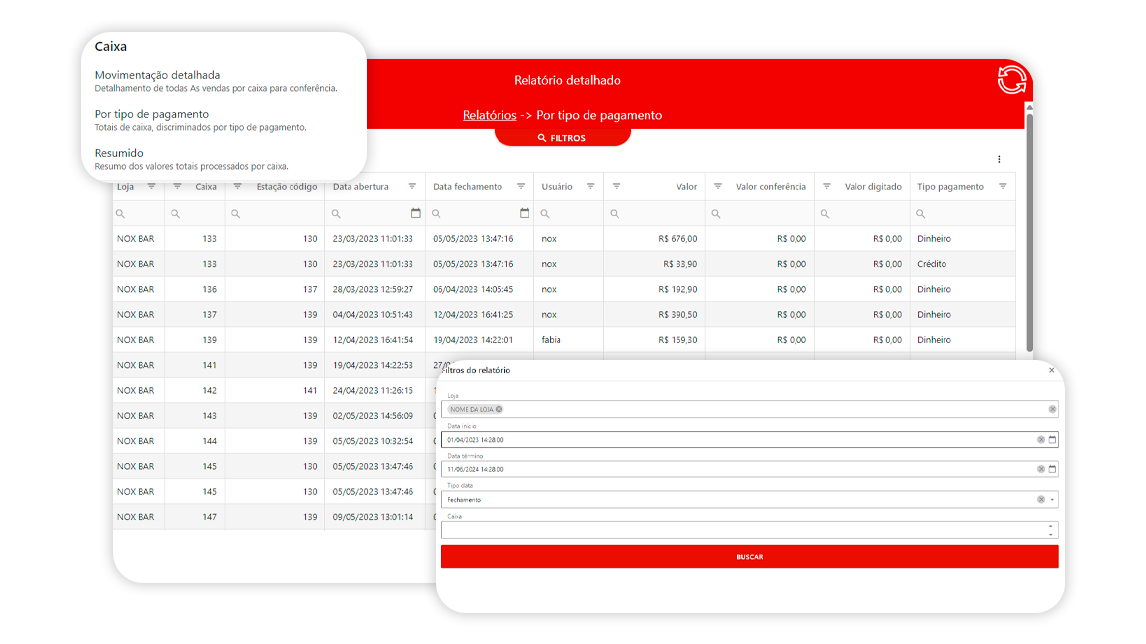Screen dimensions: 1146x644
Task: Open the Data término calendar icon in filters
Action: [x=1052, y=469]
